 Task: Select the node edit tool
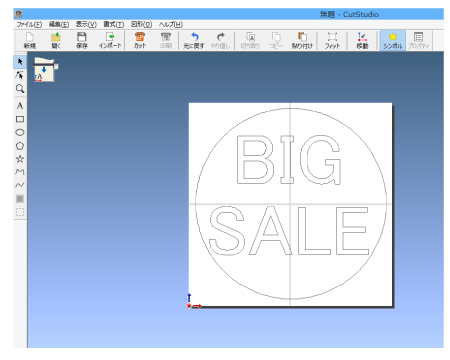20,75
